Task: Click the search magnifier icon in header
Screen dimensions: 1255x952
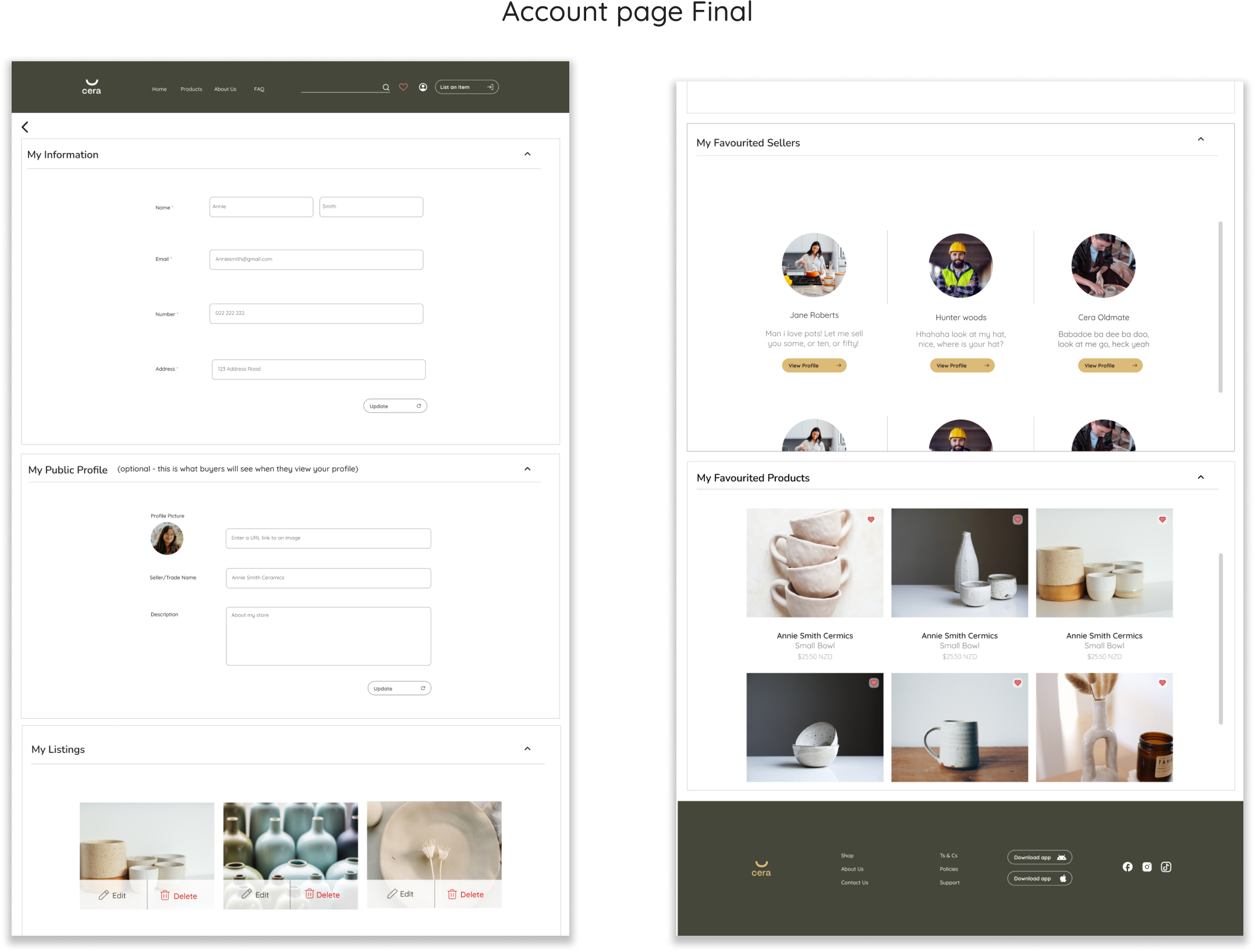Action: tap(385, 87)
